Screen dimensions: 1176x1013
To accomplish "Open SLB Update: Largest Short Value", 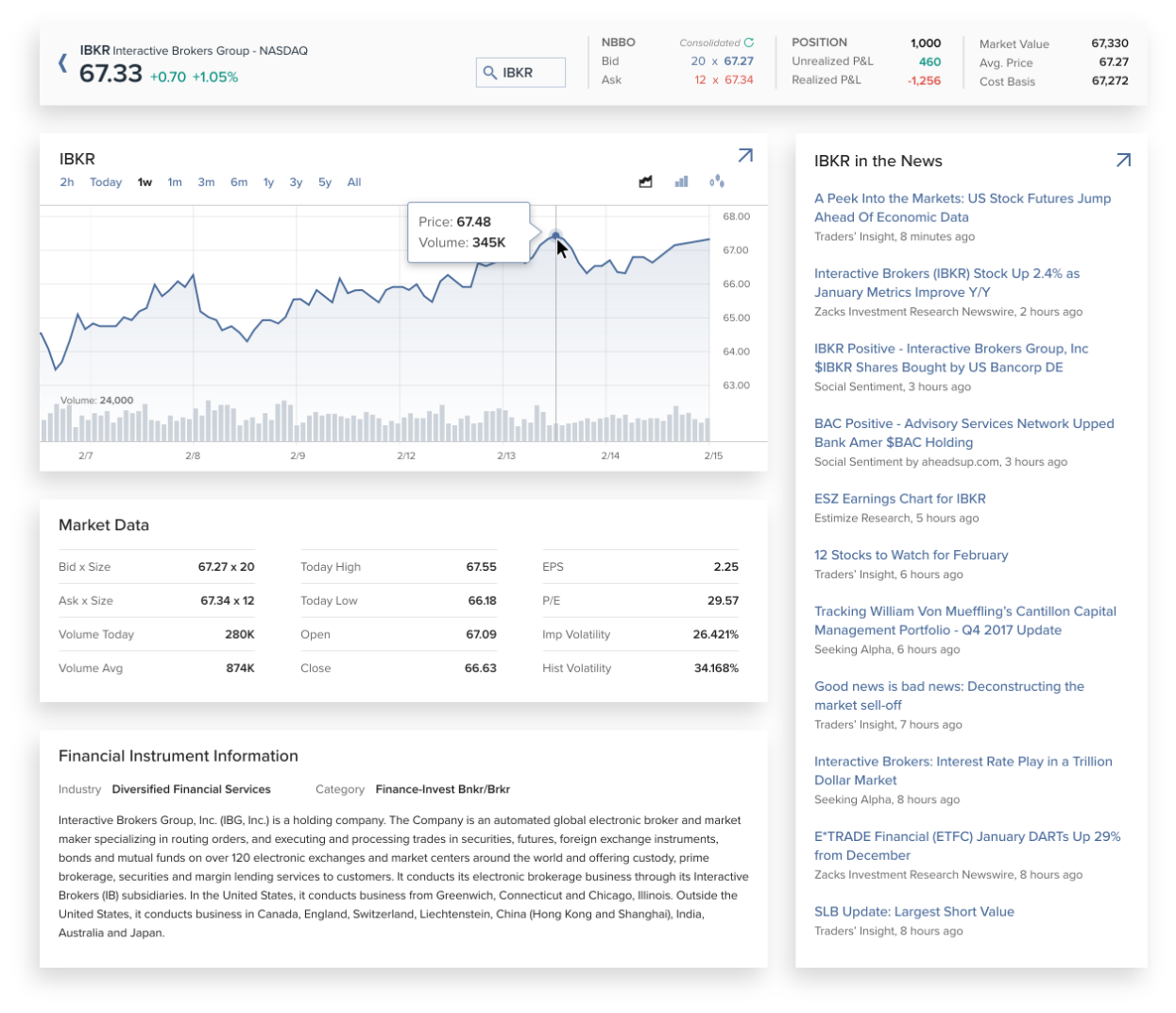I will click(x=913, y=912).
